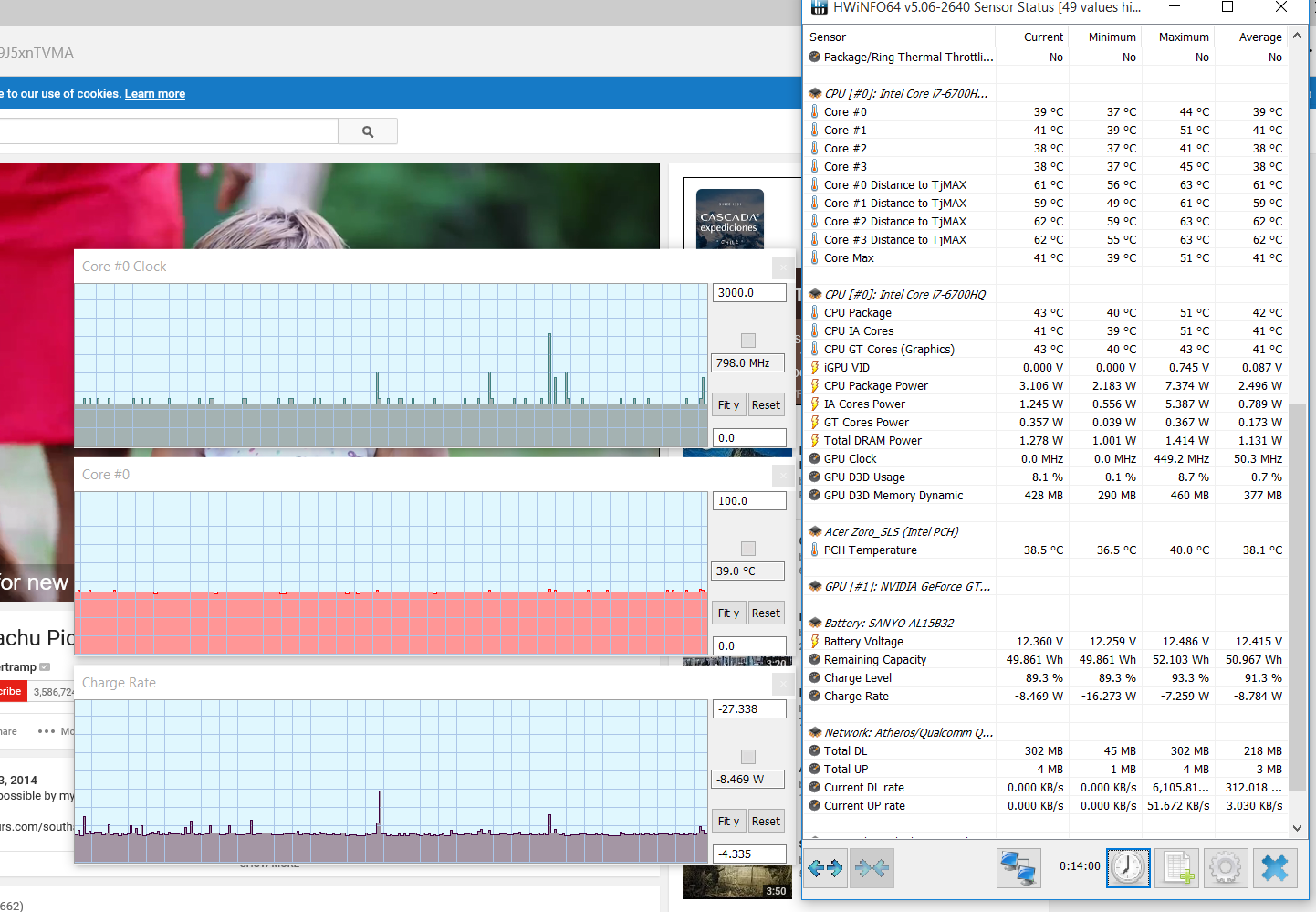Click the logging spreadsheet icon with plus
This screenshot has width=1316, height=912.
pyautogui.click(x=1177, y=867)
